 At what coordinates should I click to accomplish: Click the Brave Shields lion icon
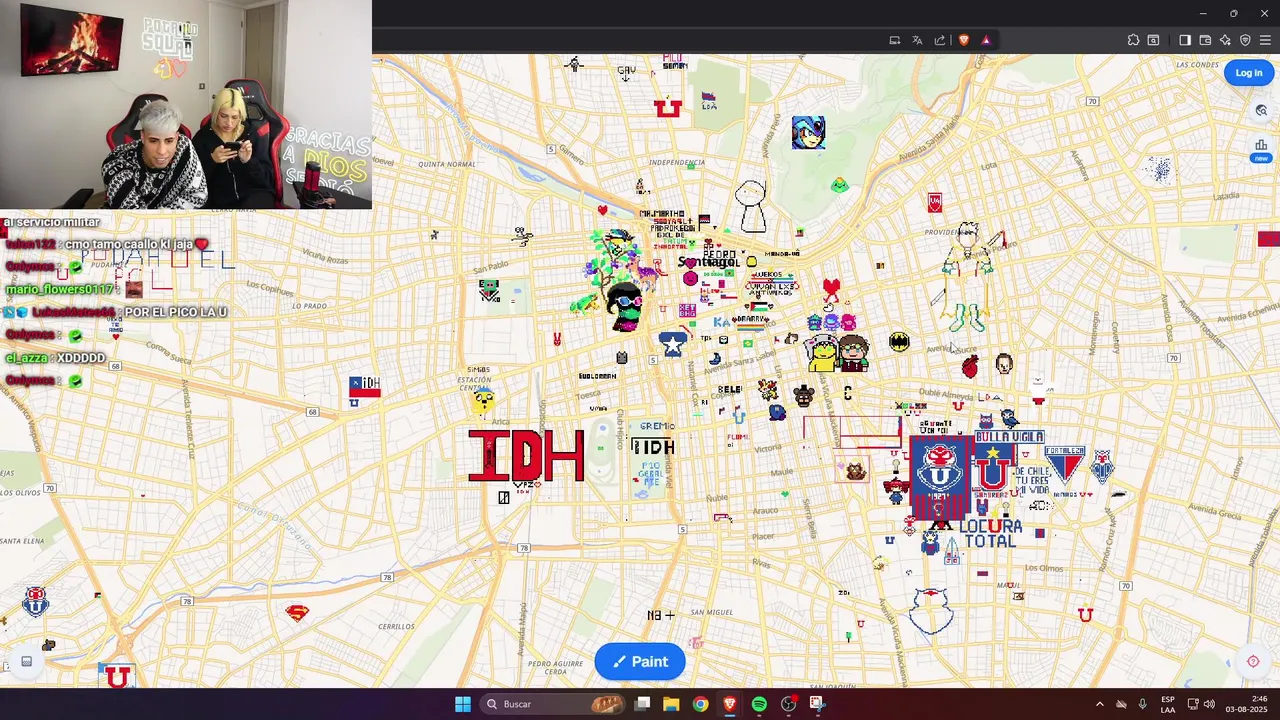point(964,40)
